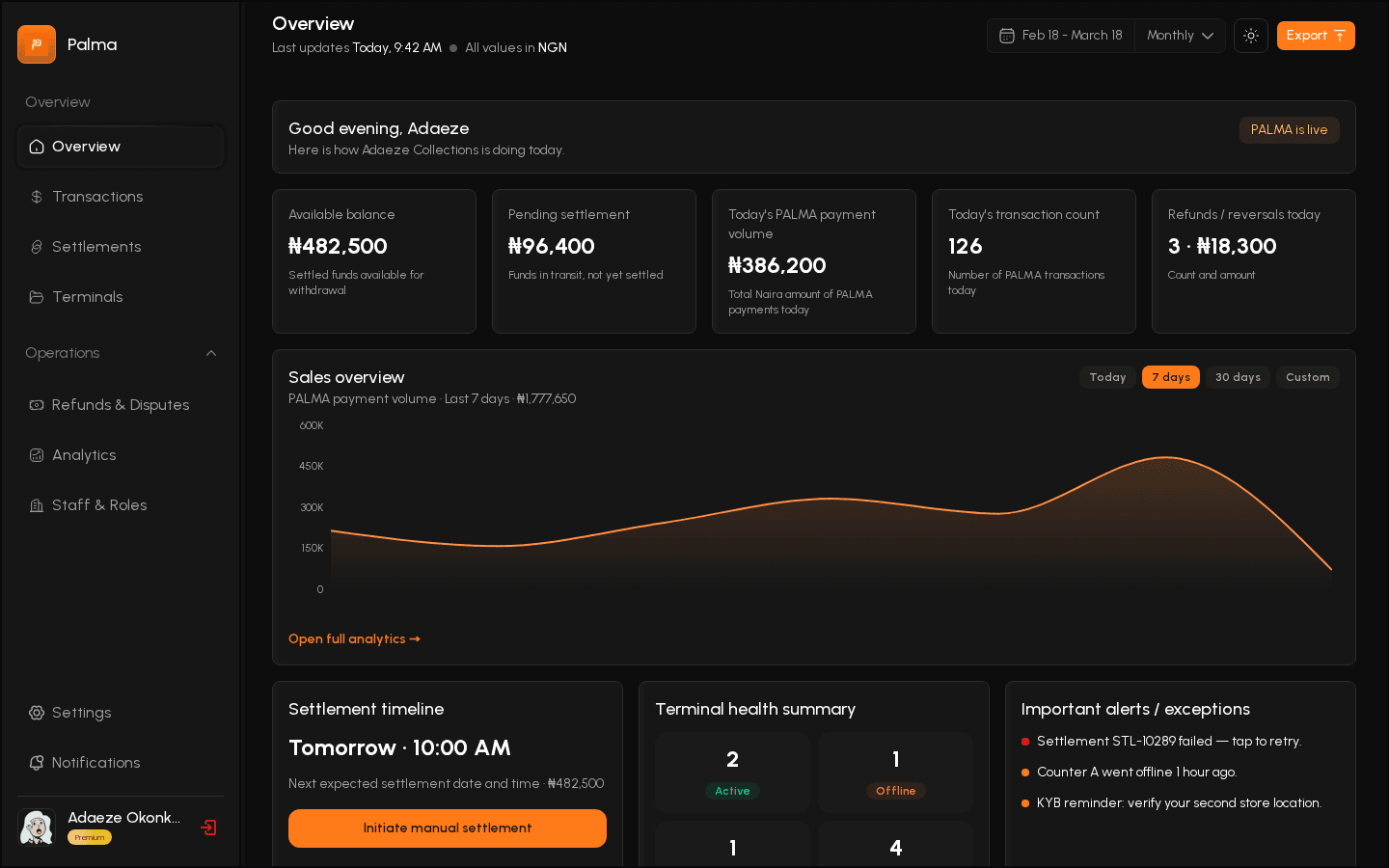Open the Feb 18 - March 18 date range
This screenshot has height=868, width=1389.
[1061, 36]
